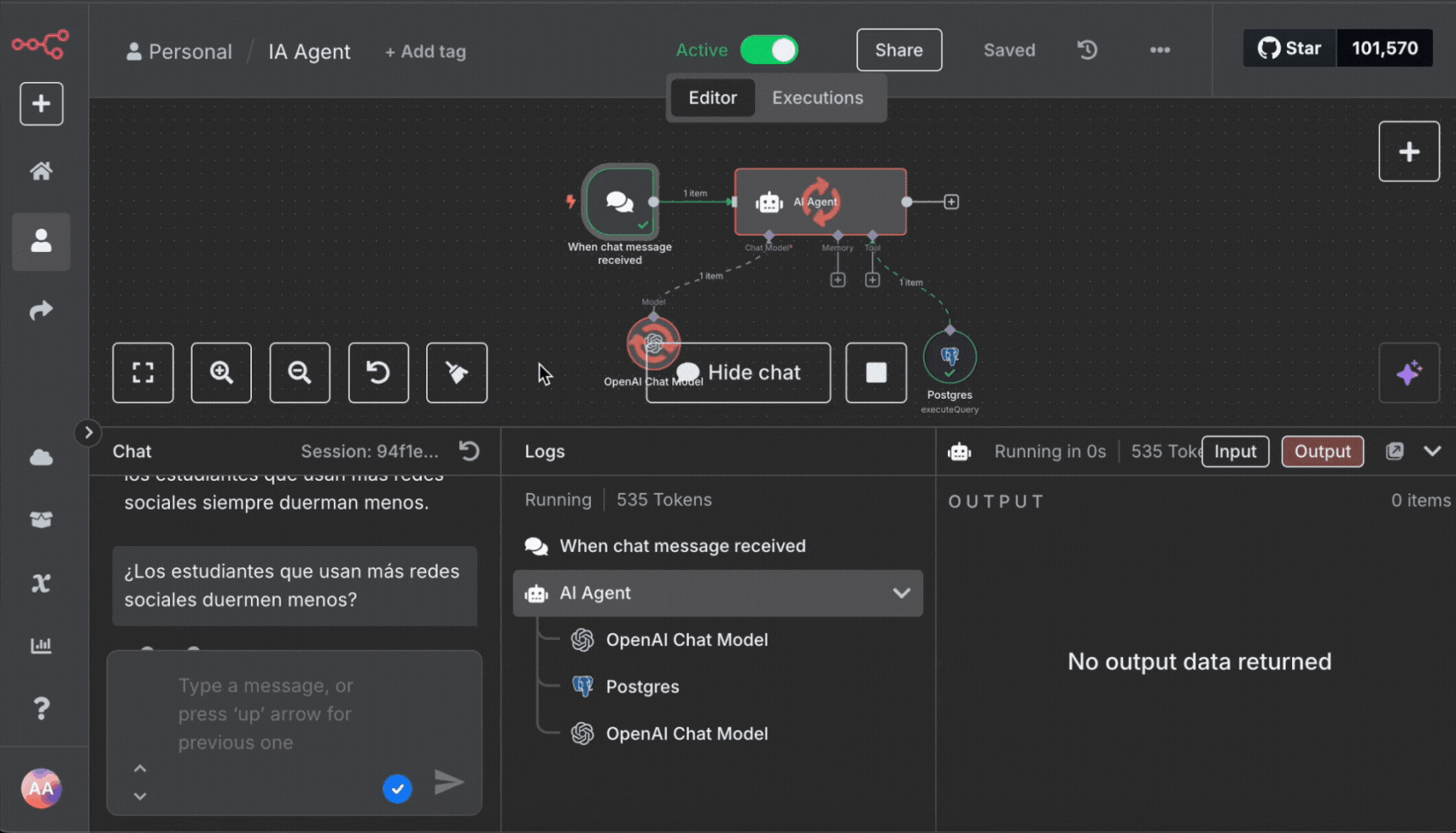The height and width of the screenshot is (833, 1456).
Task: Click the sidebar plus create button
Action: click(41, 104)
